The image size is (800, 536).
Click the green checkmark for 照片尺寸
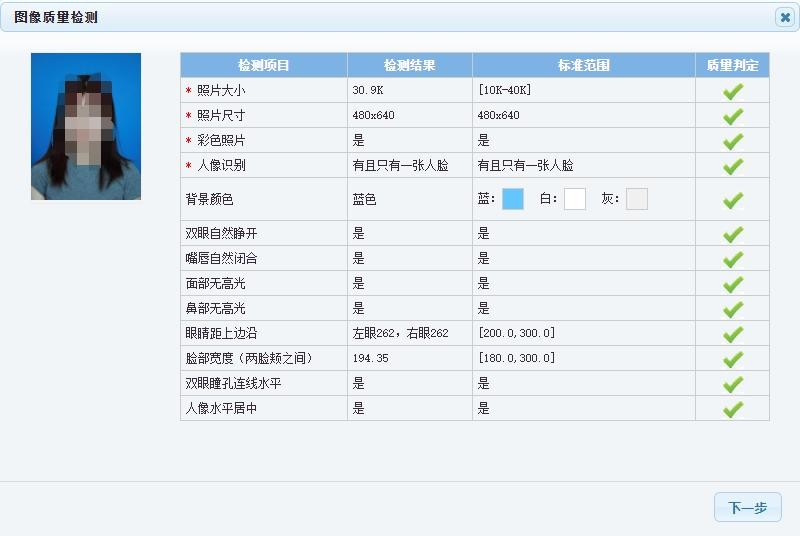(733, 116)
